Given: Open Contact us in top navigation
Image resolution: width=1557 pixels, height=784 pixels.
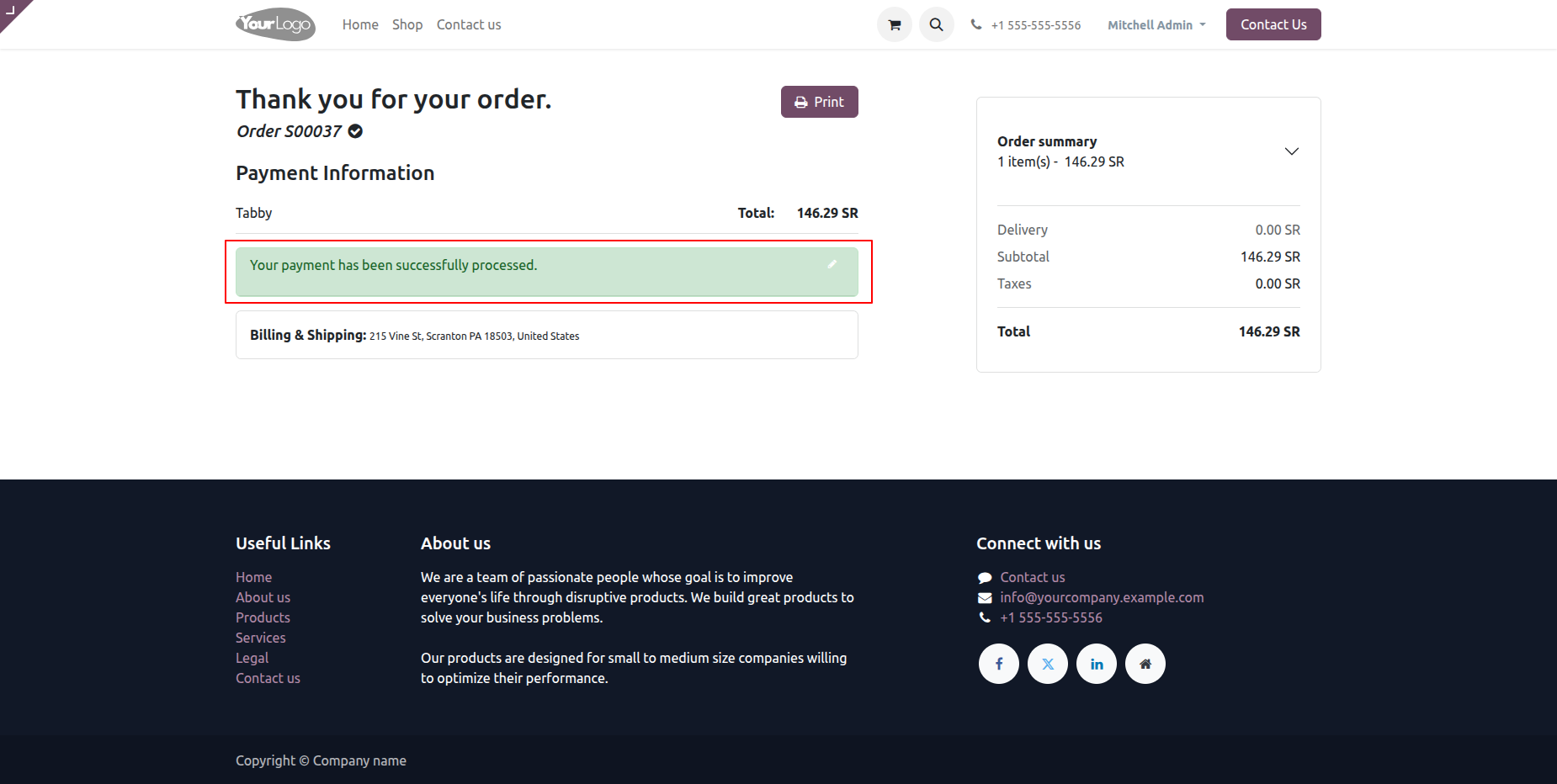Looking at the screenshot, I should click(x=469, y=25).
